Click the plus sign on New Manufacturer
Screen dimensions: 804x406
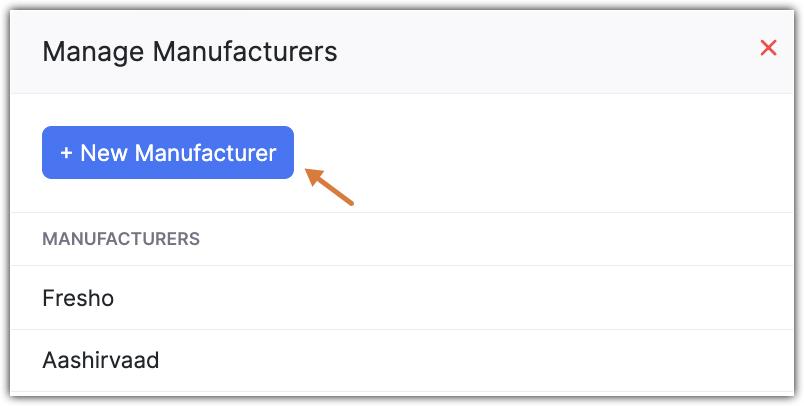[x=66, y=153]
